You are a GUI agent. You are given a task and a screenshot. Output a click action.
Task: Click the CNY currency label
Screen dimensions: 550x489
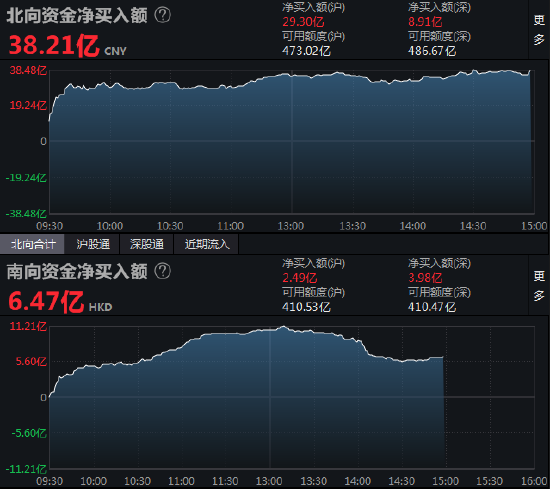[115, 51]
